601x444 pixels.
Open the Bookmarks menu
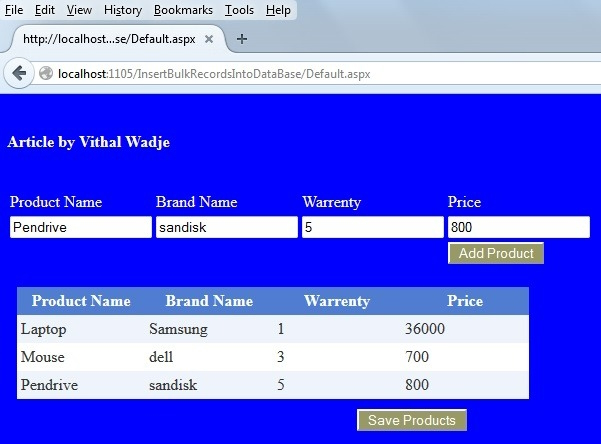[183, 10]
